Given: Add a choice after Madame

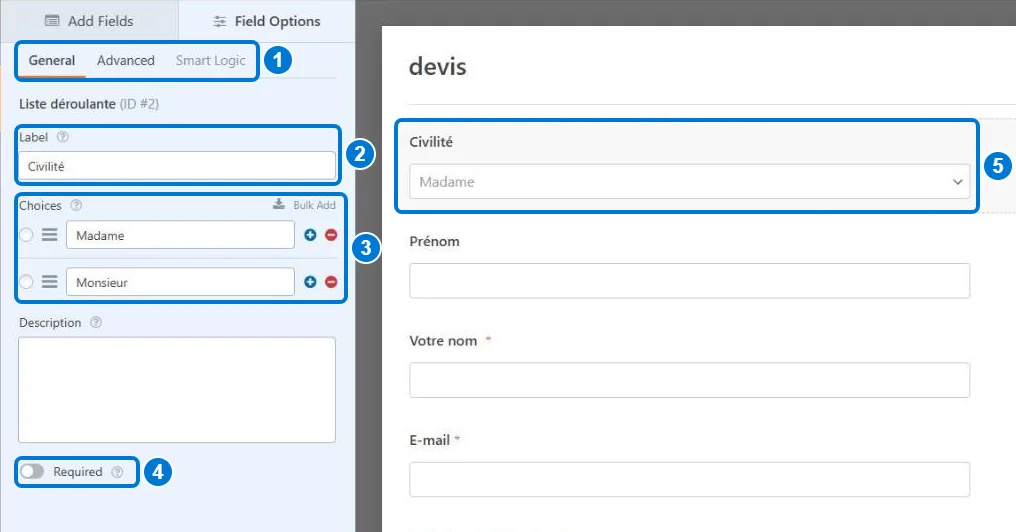Looking at the screenshot, I should point(310,235).
